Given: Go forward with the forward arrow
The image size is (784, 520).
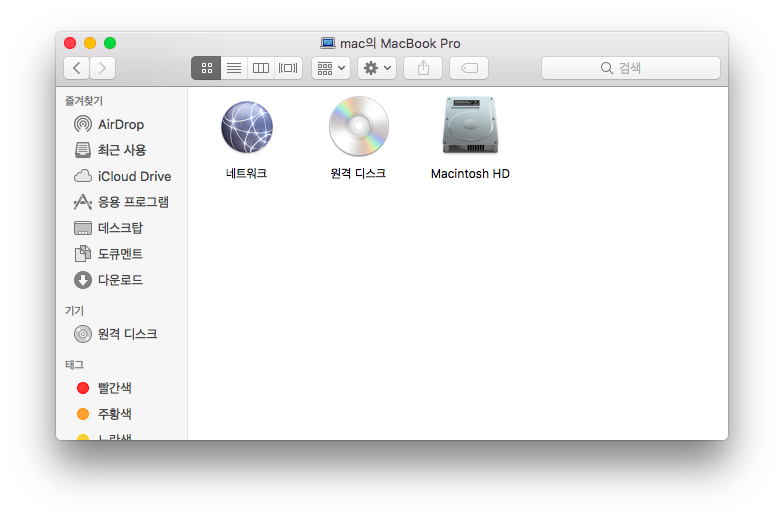Looking at the screenshot, I should pos(102,68).
